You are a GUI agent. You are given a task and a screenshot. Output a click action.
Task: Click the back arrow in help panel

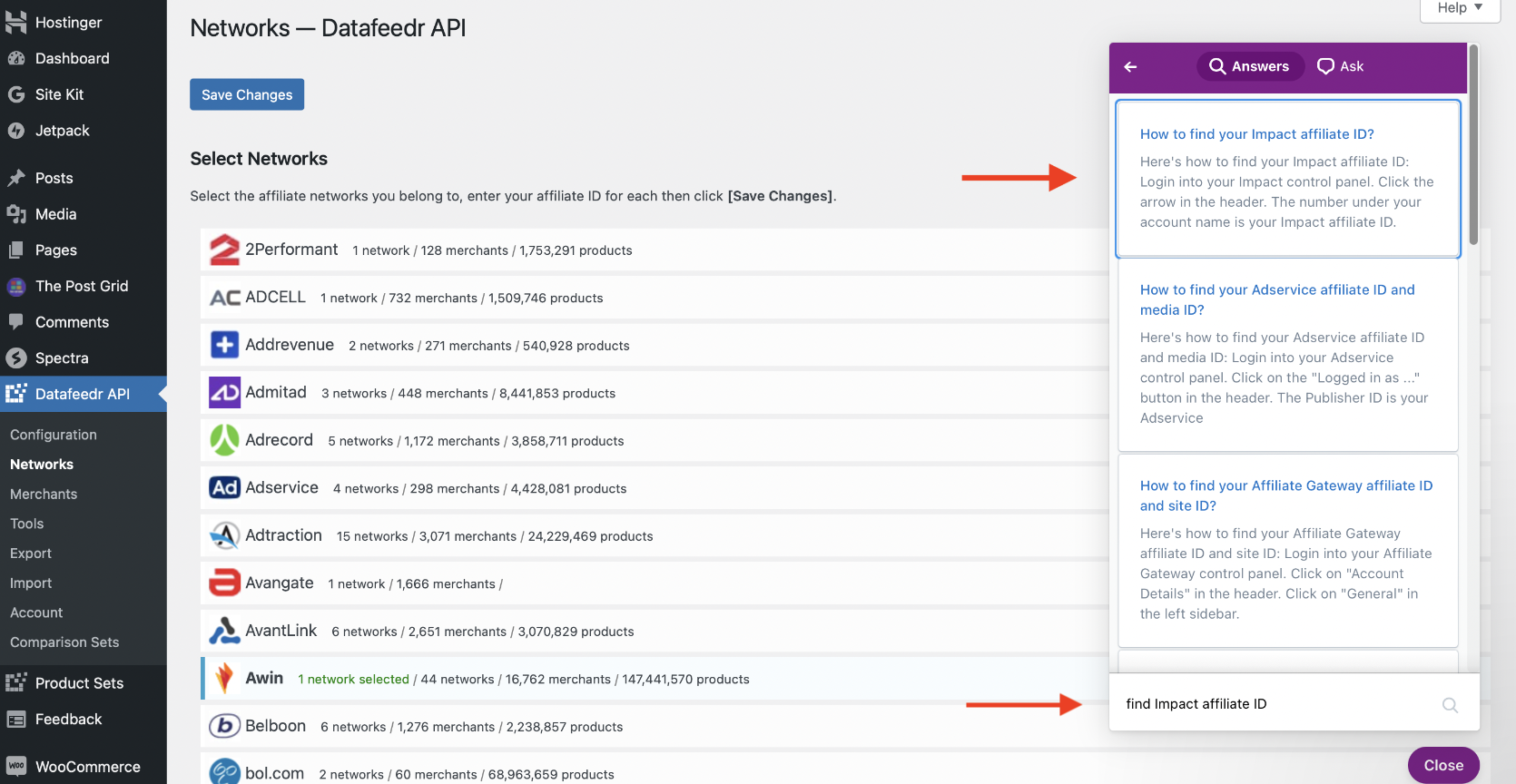[1130, 66]
